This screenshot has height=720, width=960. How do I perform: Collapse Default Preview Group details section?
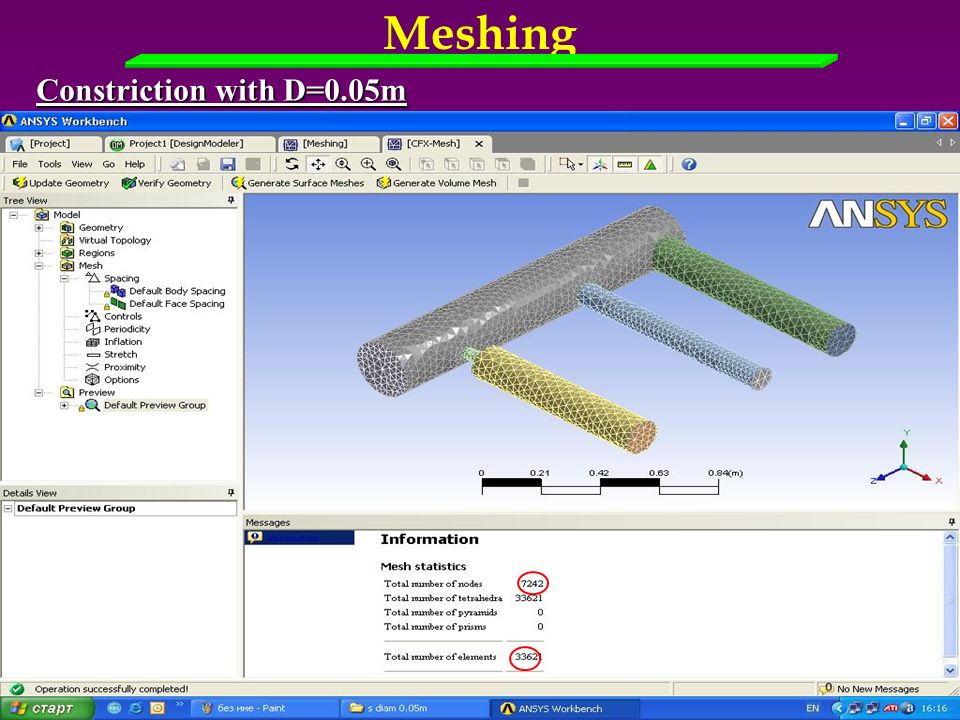click(x=8, y=508)
